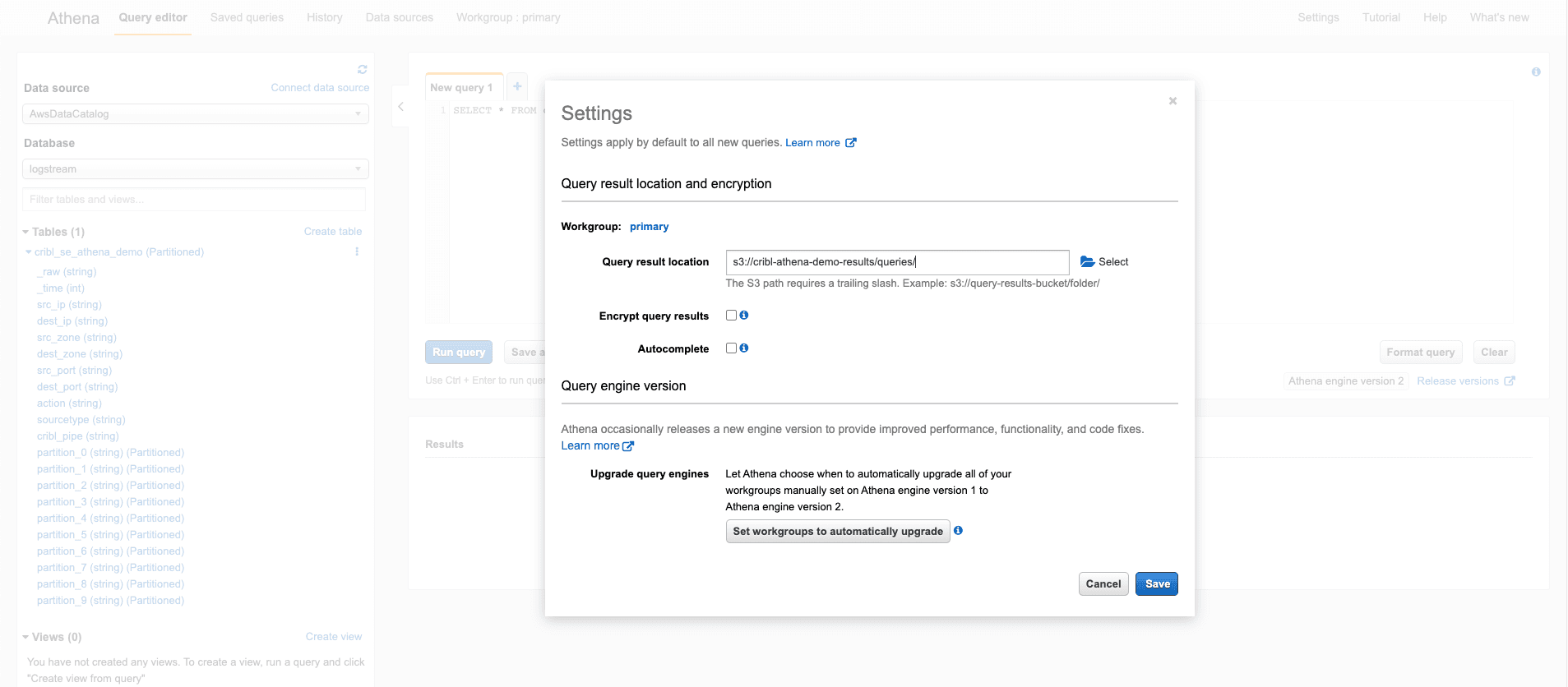Screen dimensions: 1568x687
Task: Toggle the Autocomplete checkbox
Action: (x=731, y=348)
